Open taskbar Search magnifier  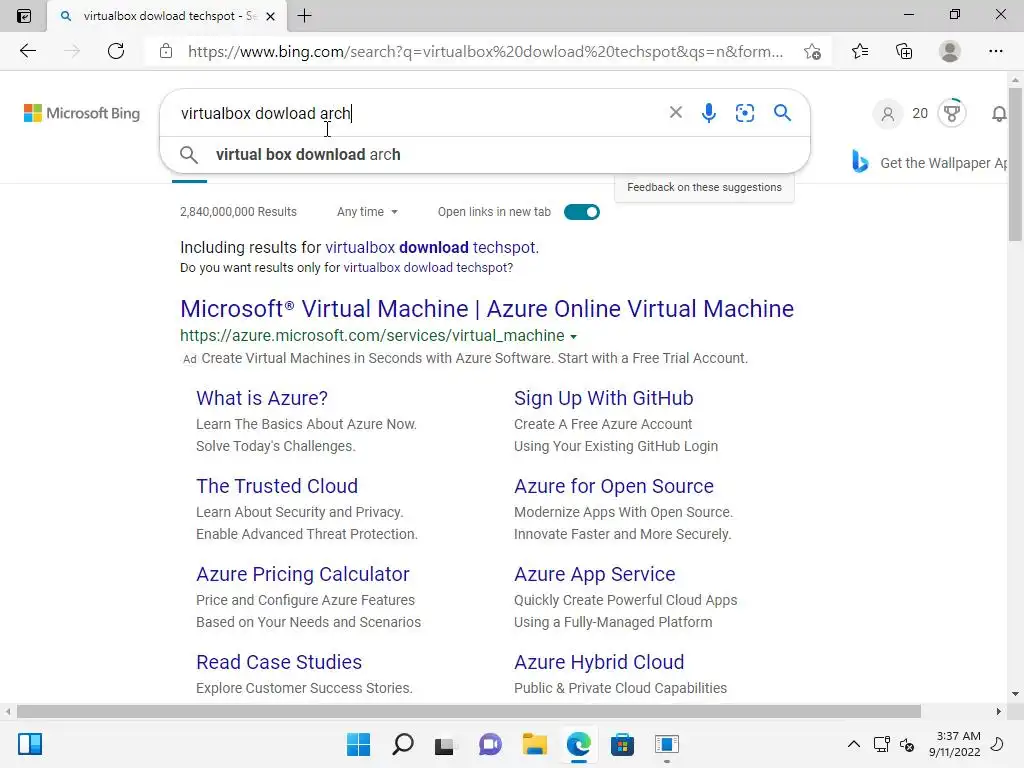coord(402,744)
